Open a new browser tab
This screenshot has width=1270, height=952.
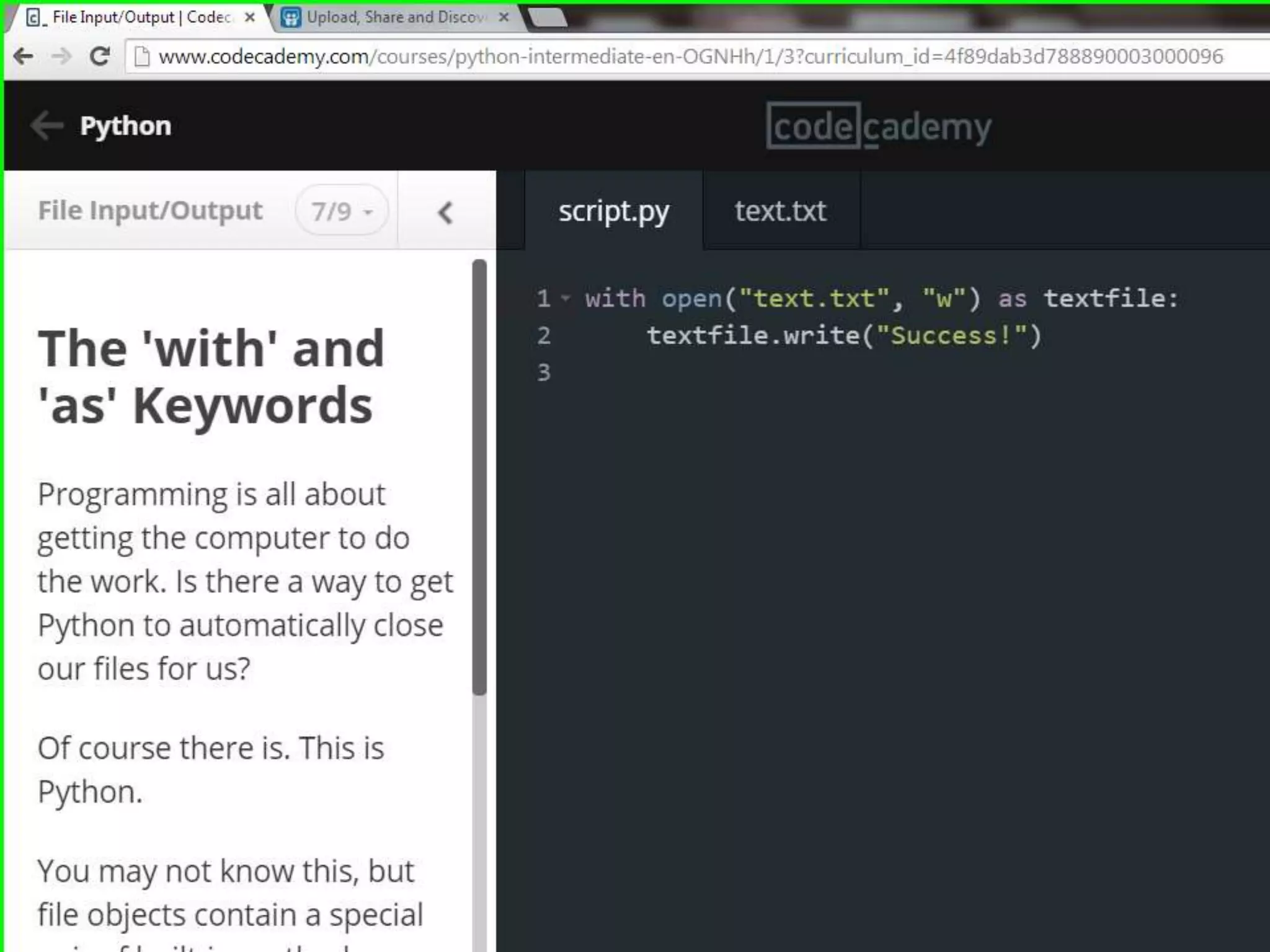(x=548, y=18)
